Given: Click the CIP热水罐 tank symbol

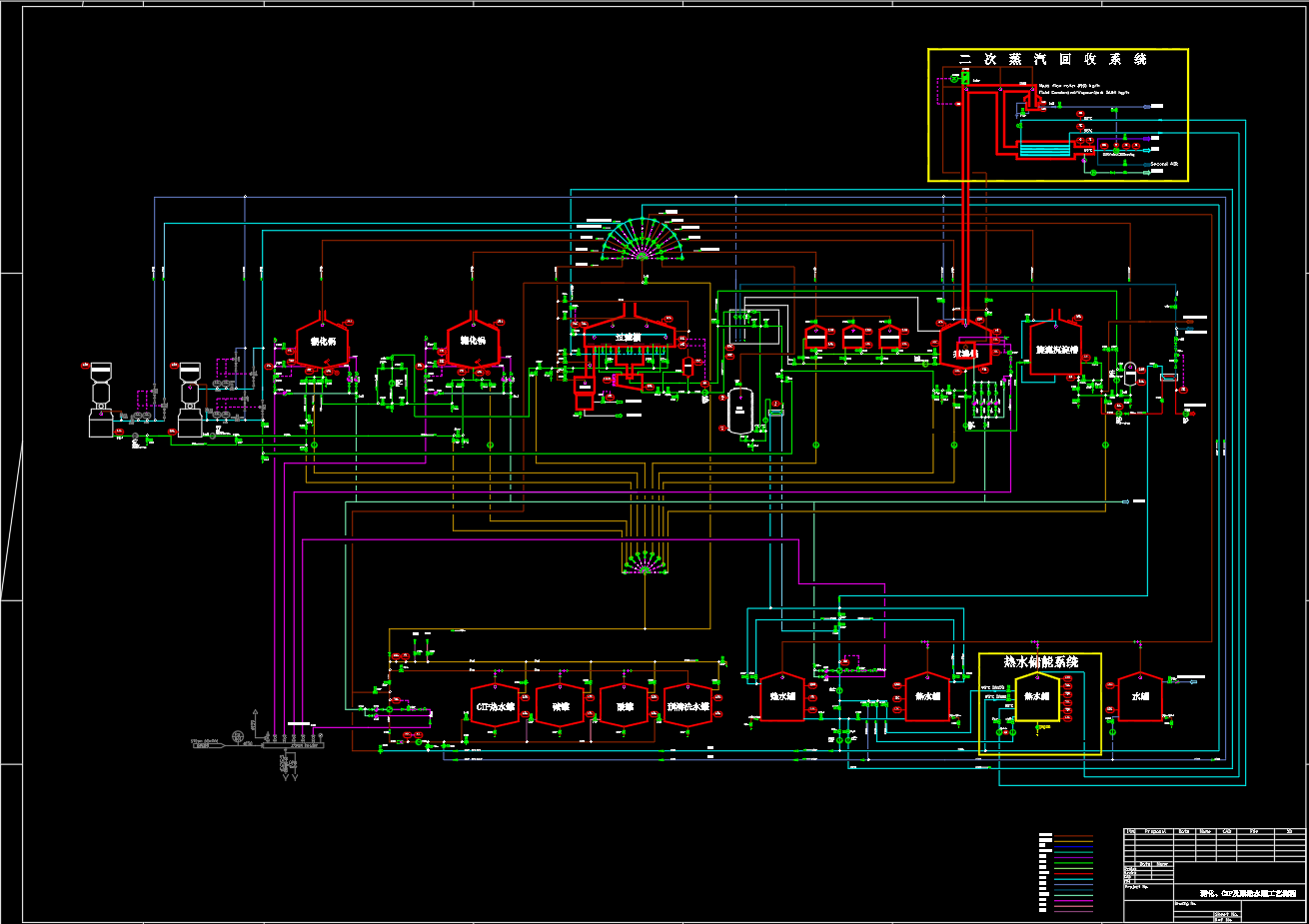Looking at the screenshot, I should click(x=495, y=705).
